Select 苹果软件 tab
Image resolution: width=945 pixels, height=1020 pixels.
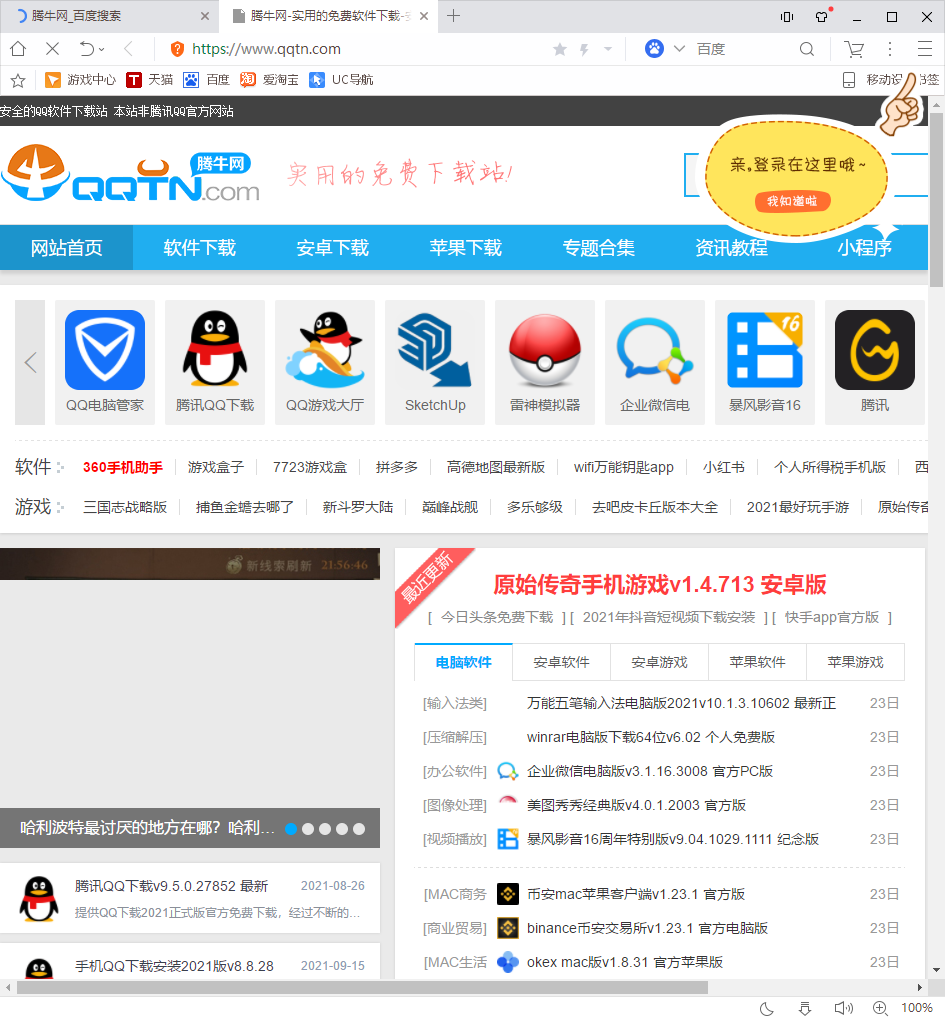757,662
